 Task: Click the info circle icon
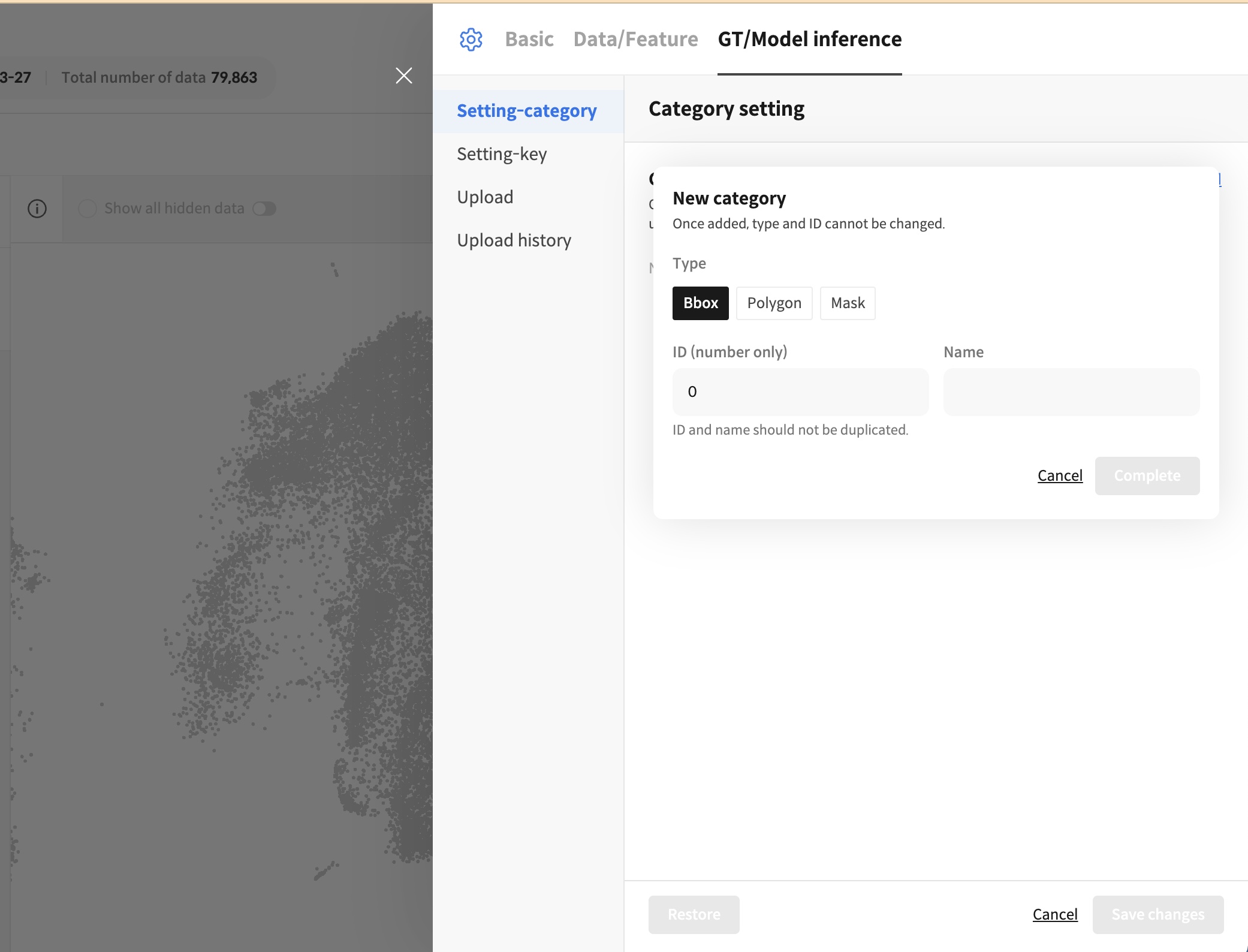point(37,209)
